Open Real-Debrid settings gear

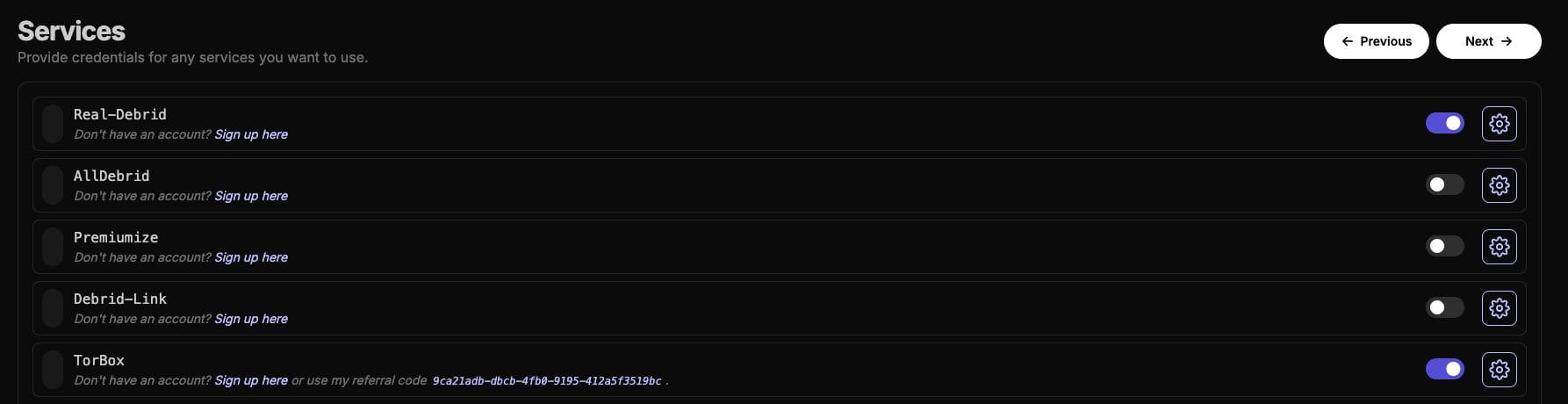[x=1499, y=124]
